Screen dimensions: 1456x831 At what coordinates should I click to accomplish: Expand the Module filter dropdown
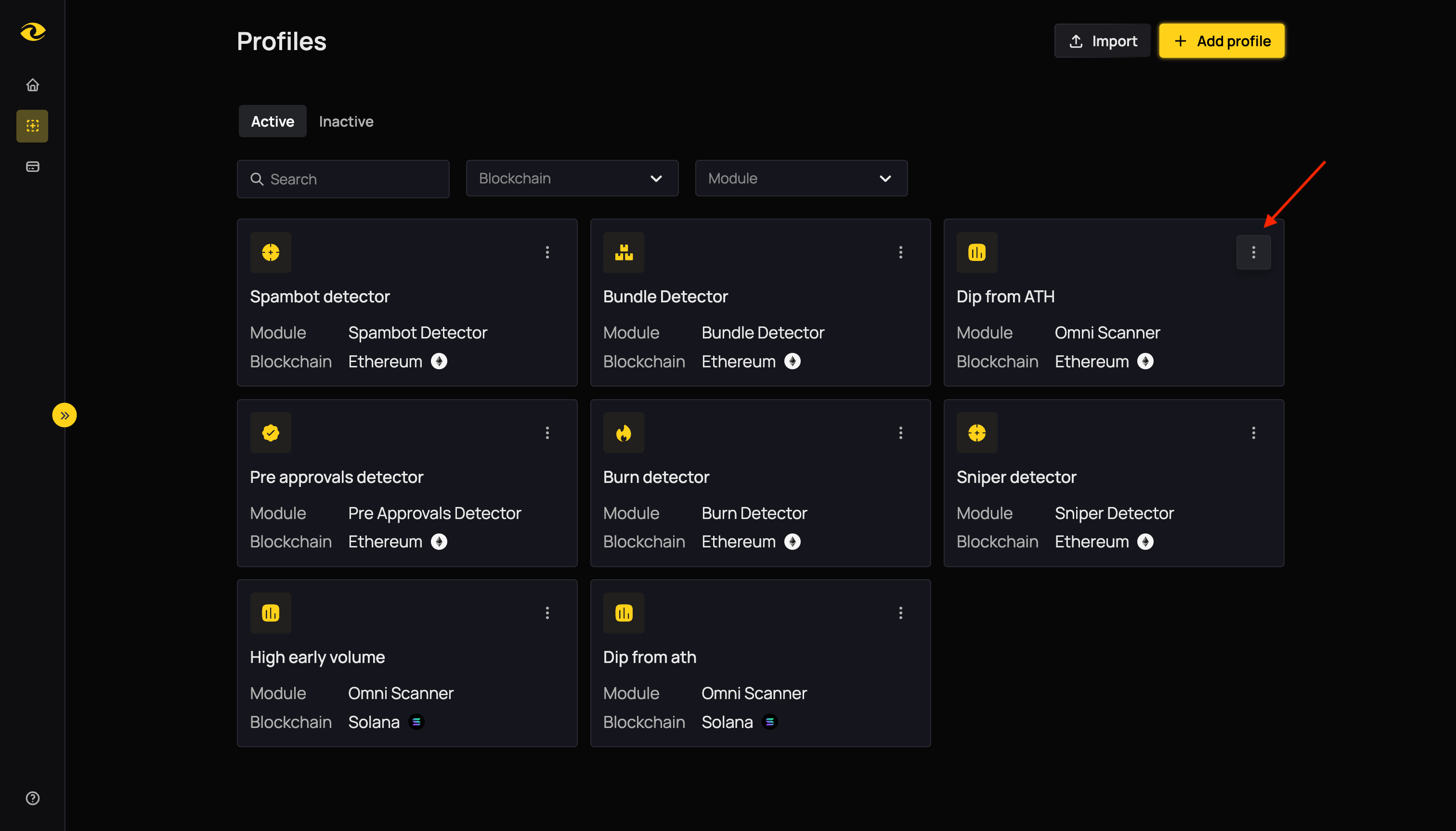801,179
